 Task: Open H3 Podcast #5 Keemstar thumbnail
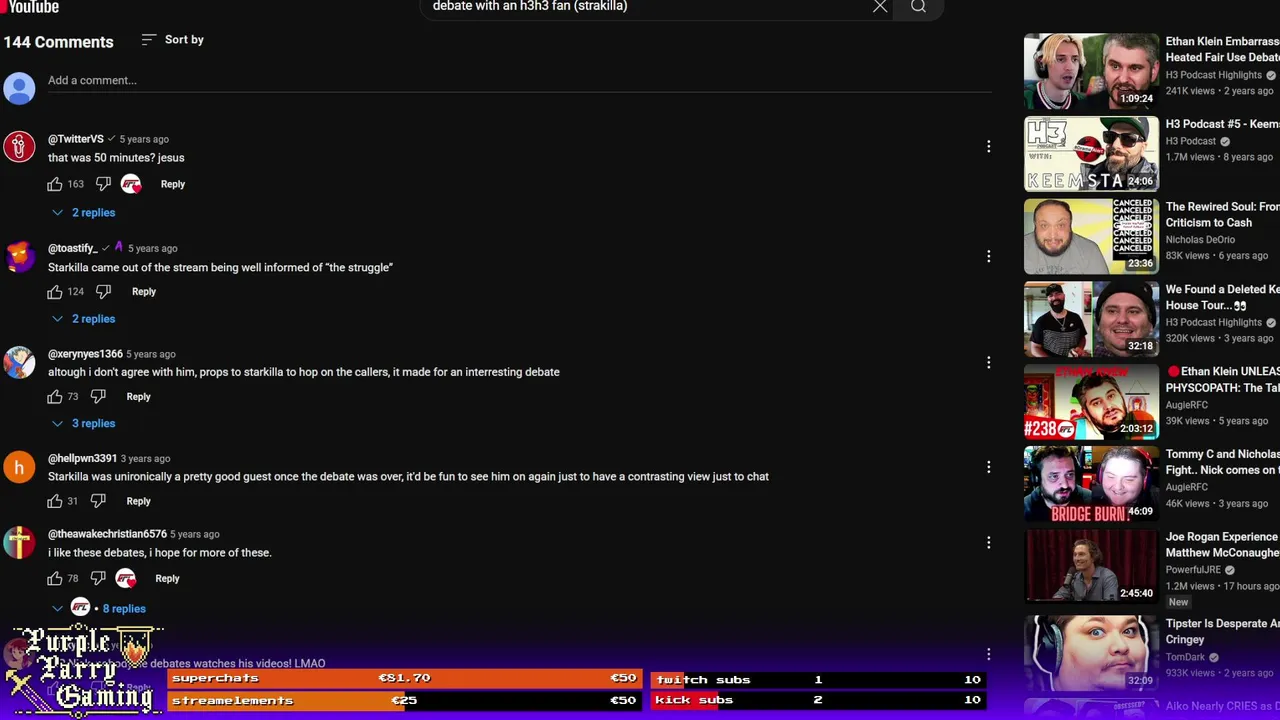(x=1091, y=154)
